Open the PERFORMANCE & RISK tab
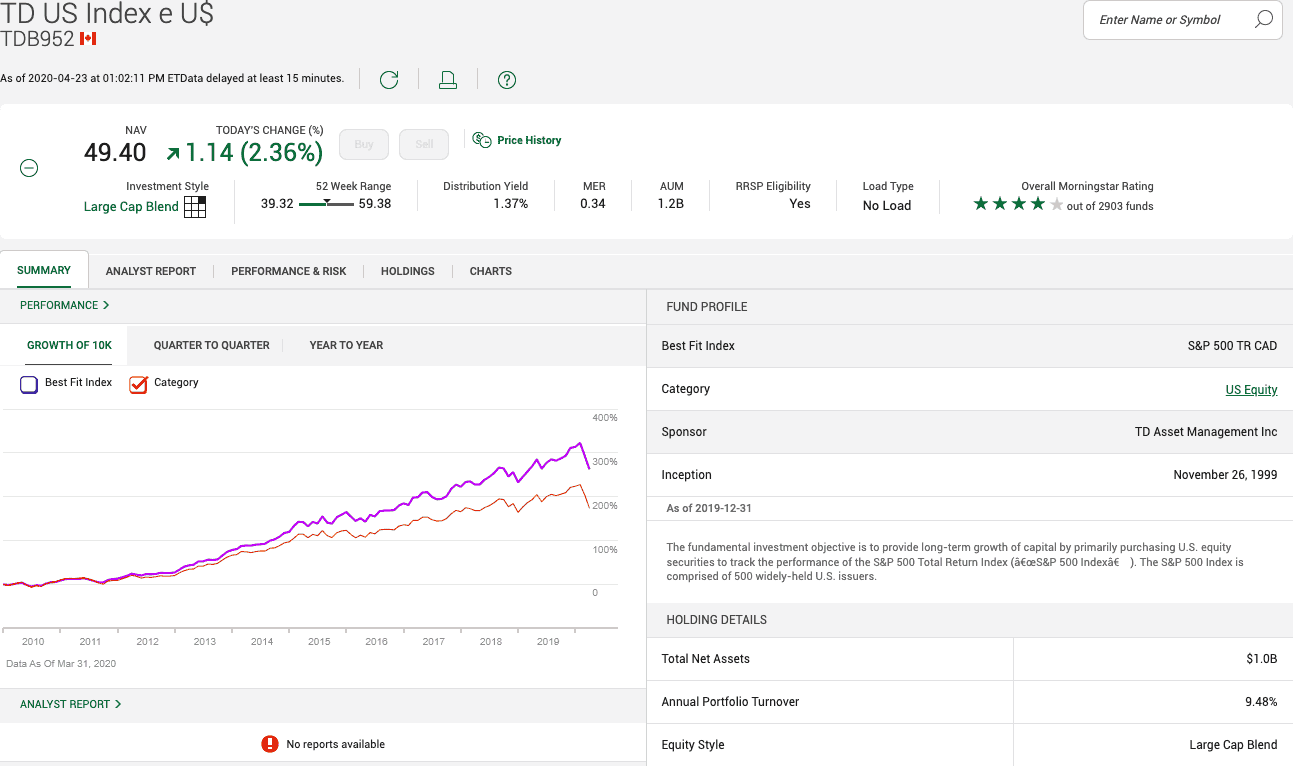The image size is (1313, 766). pyautogui.click(x=289, y=271)
